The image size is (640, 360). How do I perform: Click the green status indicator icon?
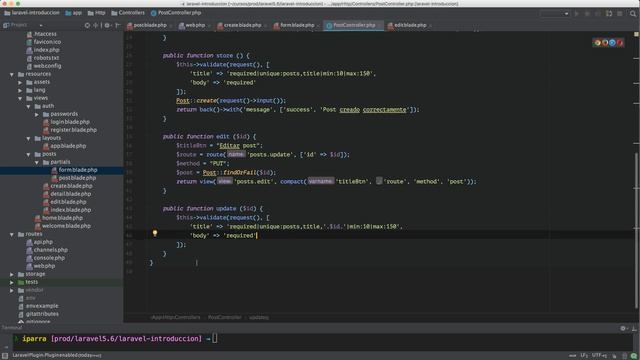pos(633,356)
